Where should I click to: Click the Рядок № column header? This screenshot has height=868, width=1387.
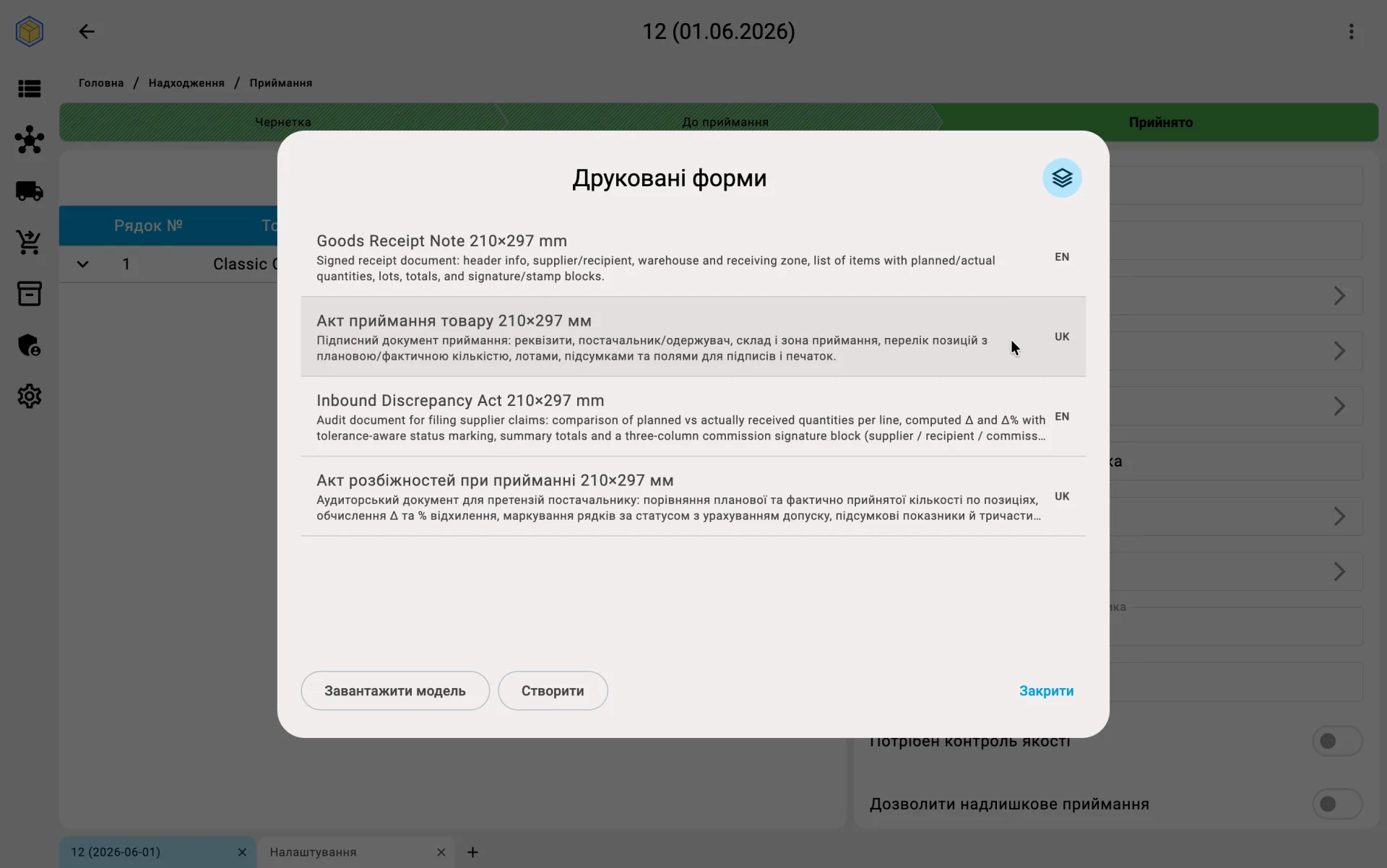click(148, 225)
